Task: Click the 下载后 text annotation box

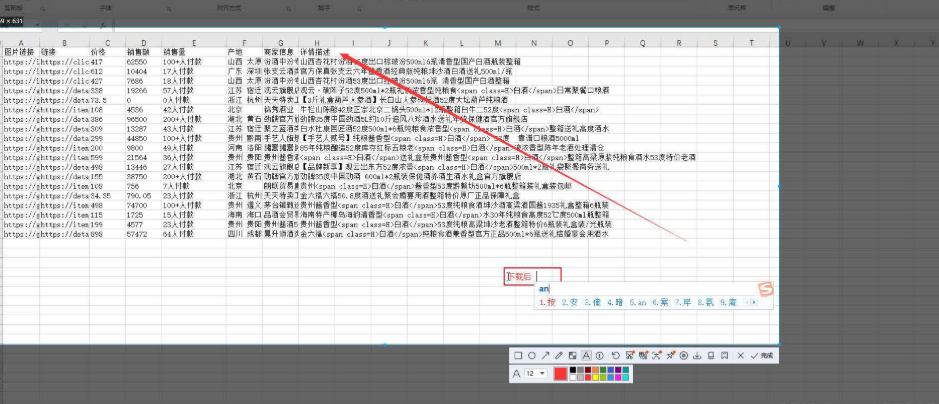Action: point(532,277)
